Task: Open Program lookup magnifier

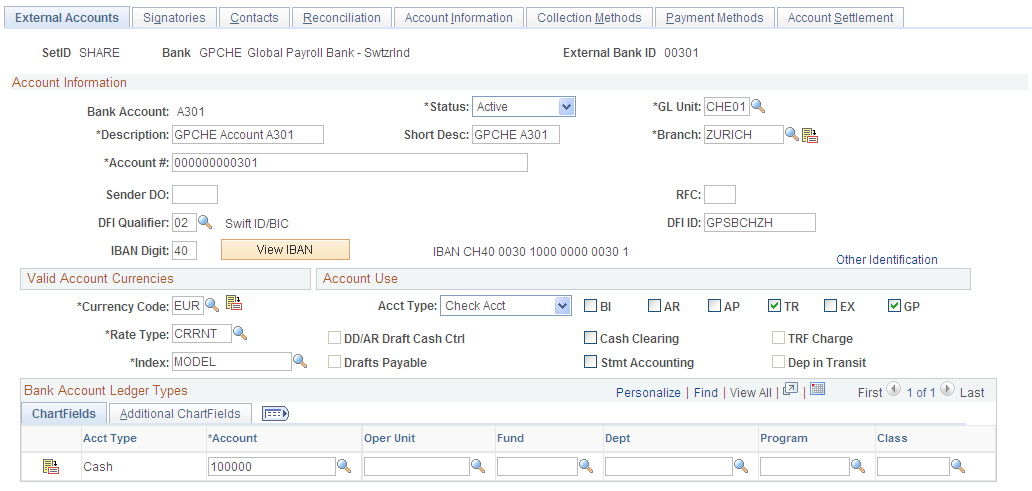Action: pos(858,466)
